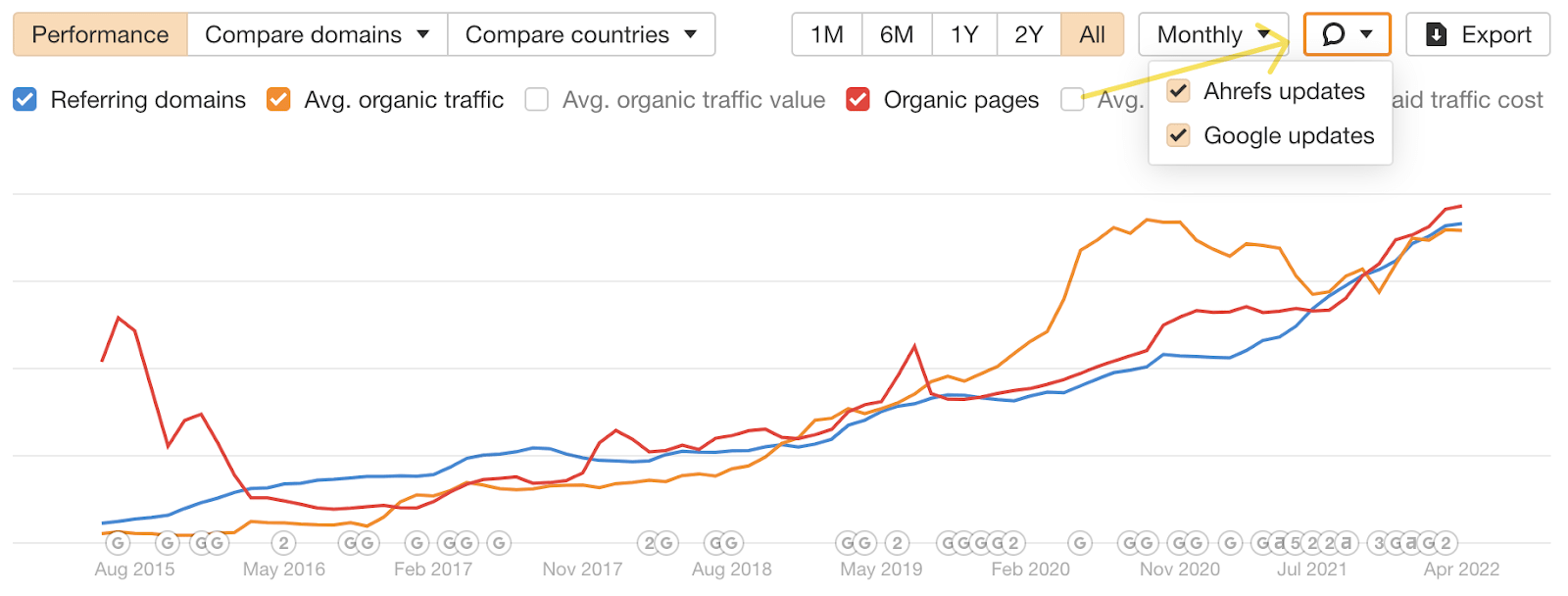This screenshot has height=596, width=1568.
Task: Select the 6M time range button
Action: [x=897, y=35]
